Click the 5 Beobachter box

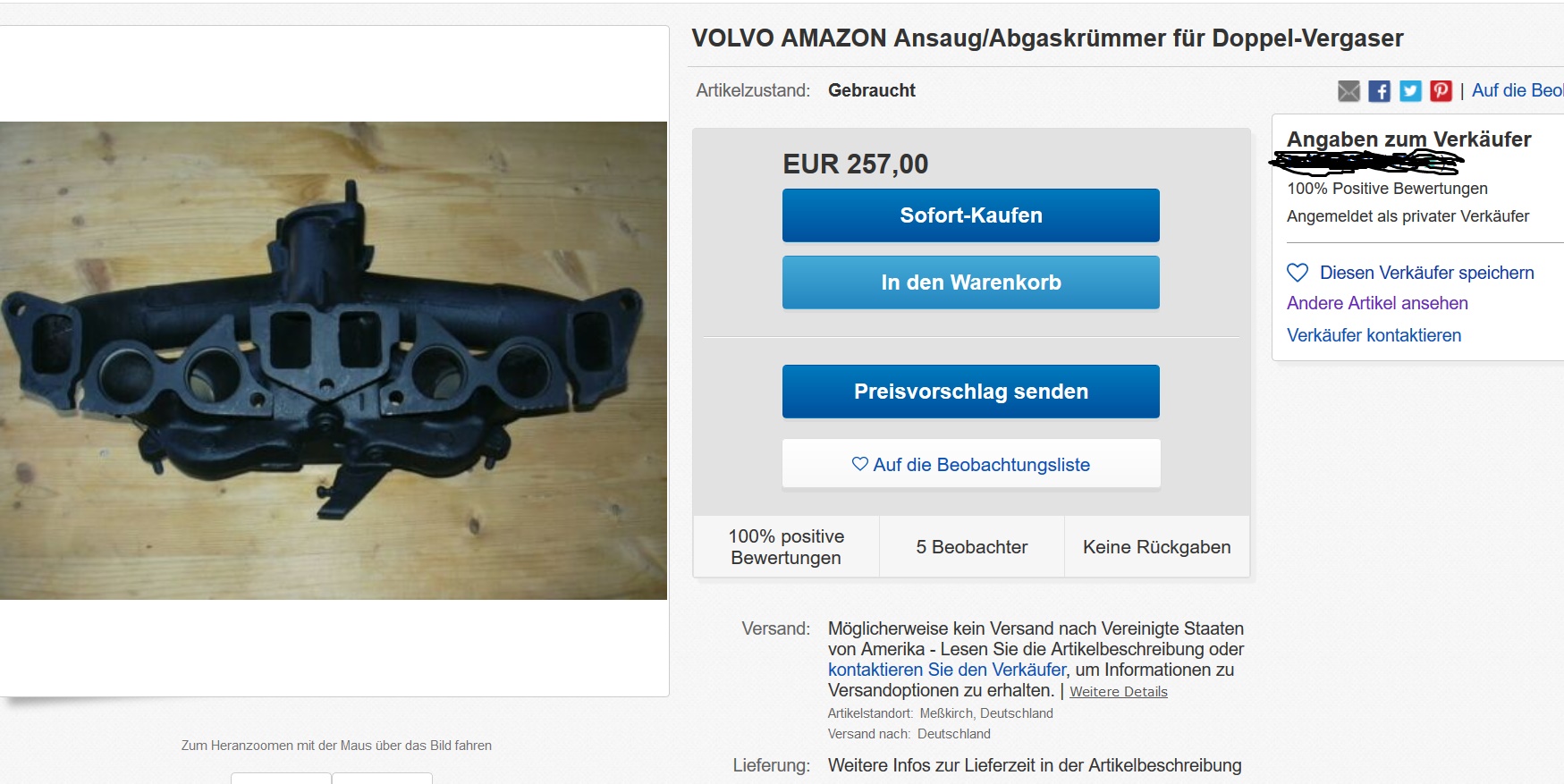[x=972, y=547]
